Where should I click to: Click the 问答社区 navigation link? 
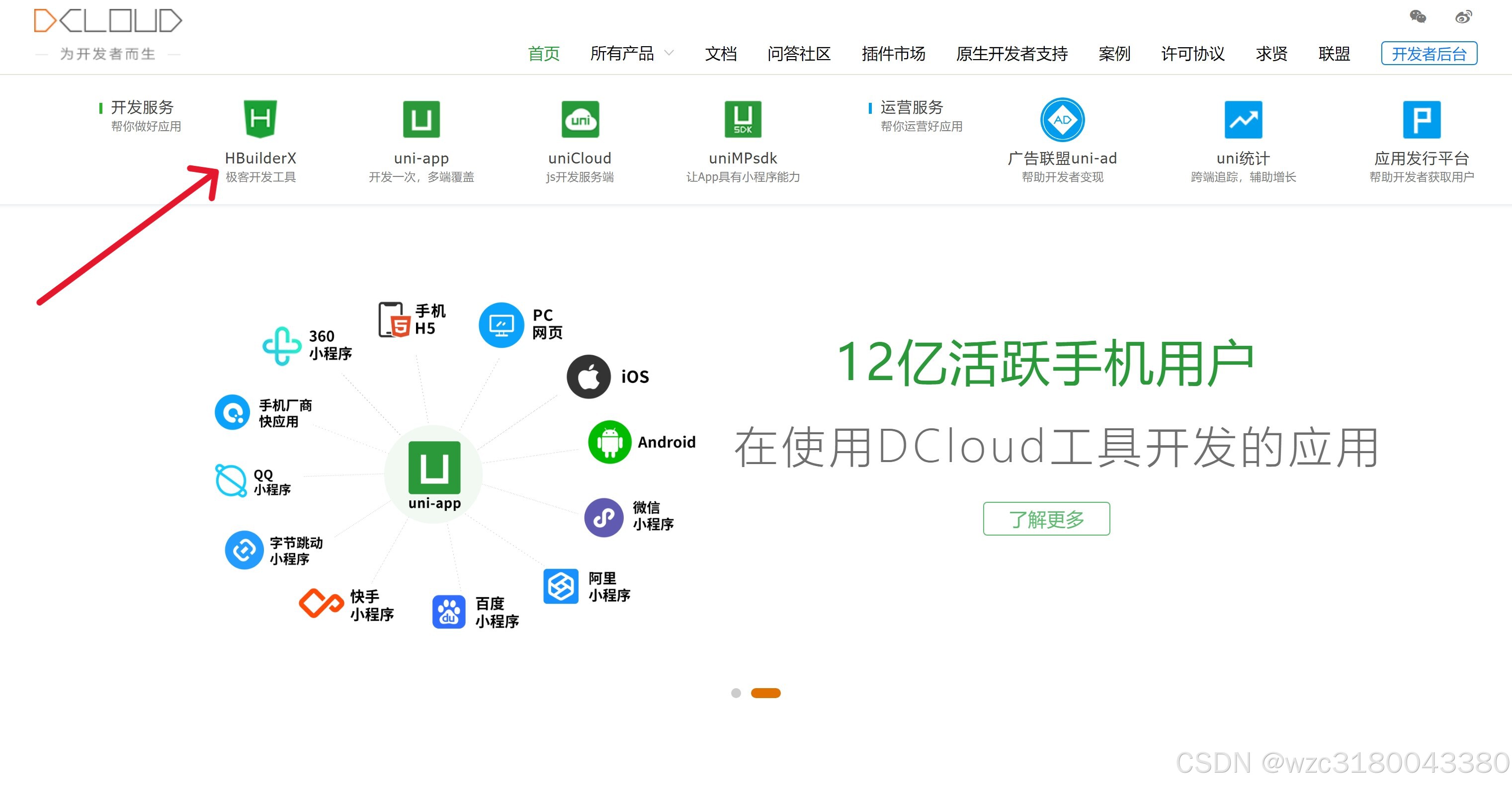[x=798, y=53]
